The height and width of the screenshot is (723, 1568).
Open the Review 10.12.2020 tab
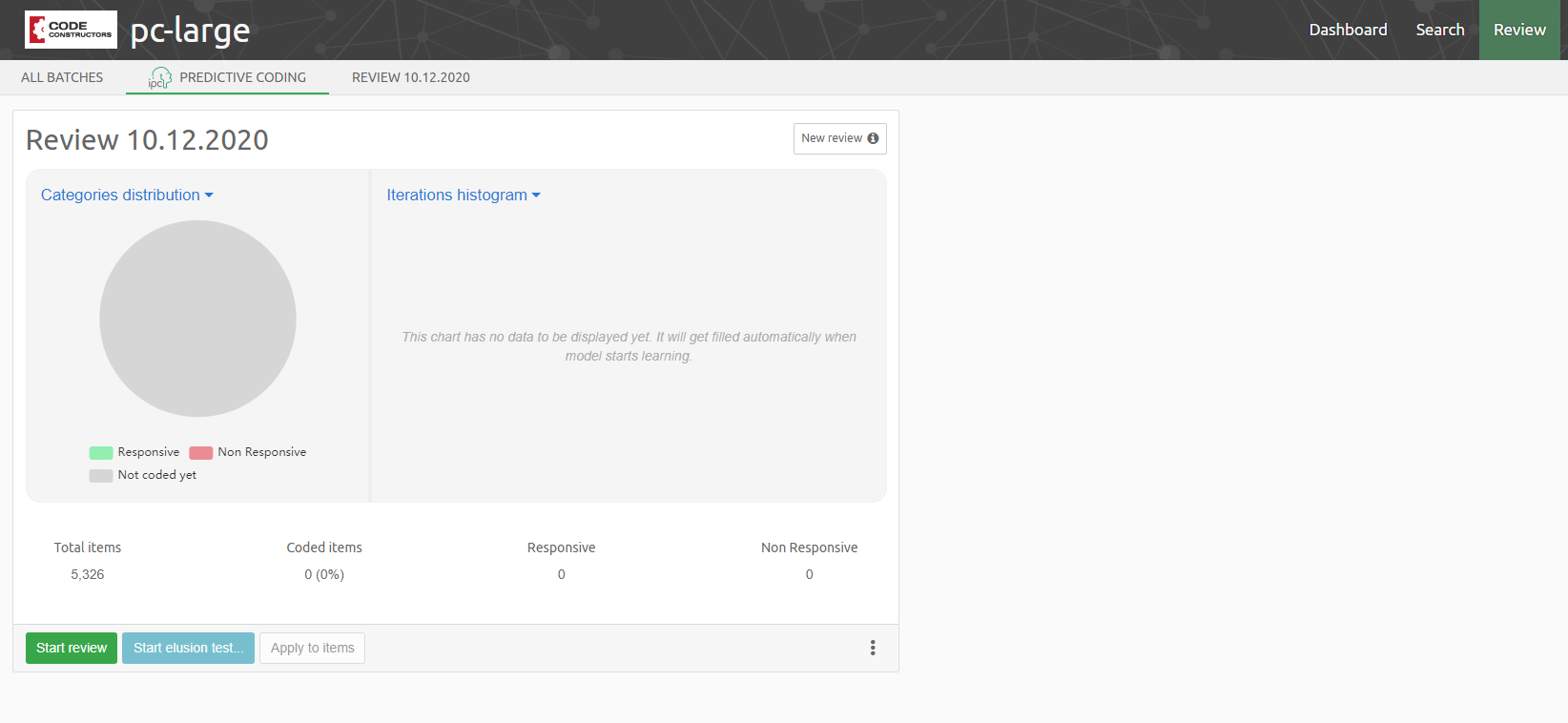[410, 77]
